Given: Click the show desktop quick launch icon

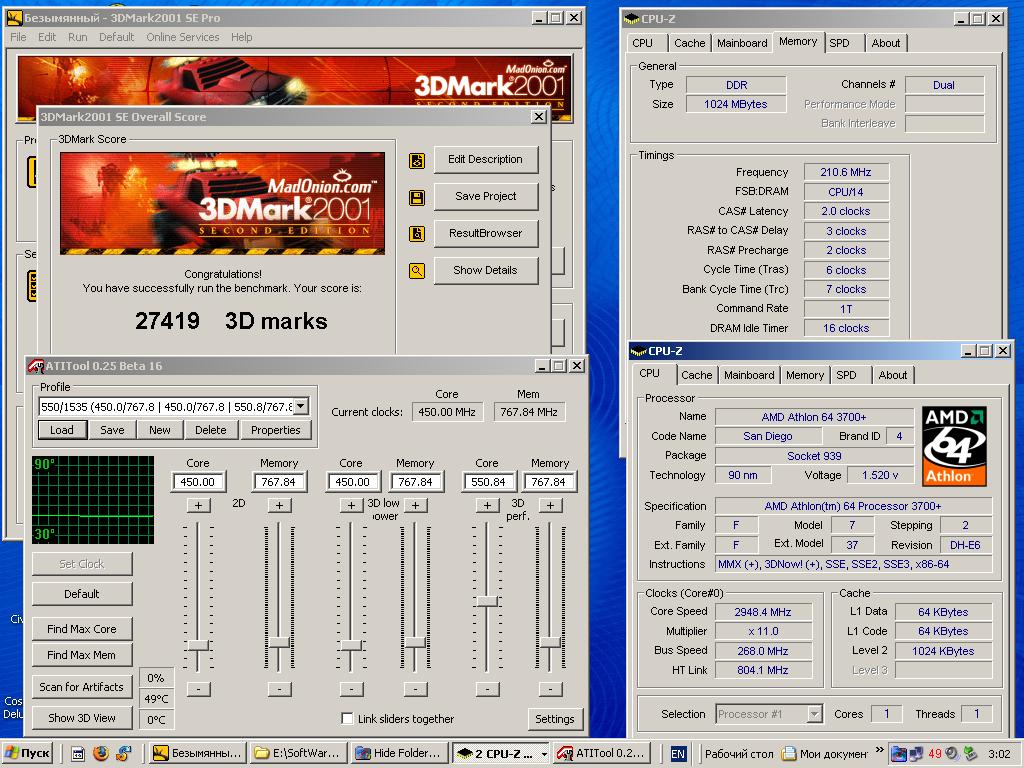Looking at the screenshot, I should [x=78, y=754].
